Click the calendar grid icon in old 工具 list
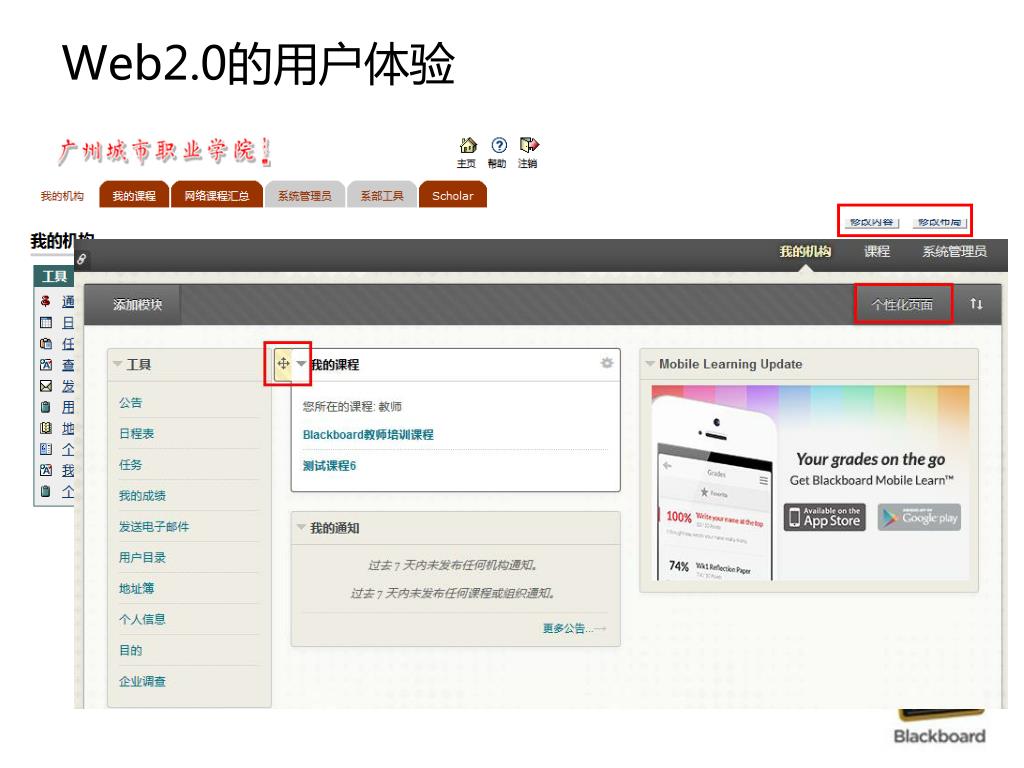The height and width of the screenshot is (768, 1024). (x=46, y=322)
